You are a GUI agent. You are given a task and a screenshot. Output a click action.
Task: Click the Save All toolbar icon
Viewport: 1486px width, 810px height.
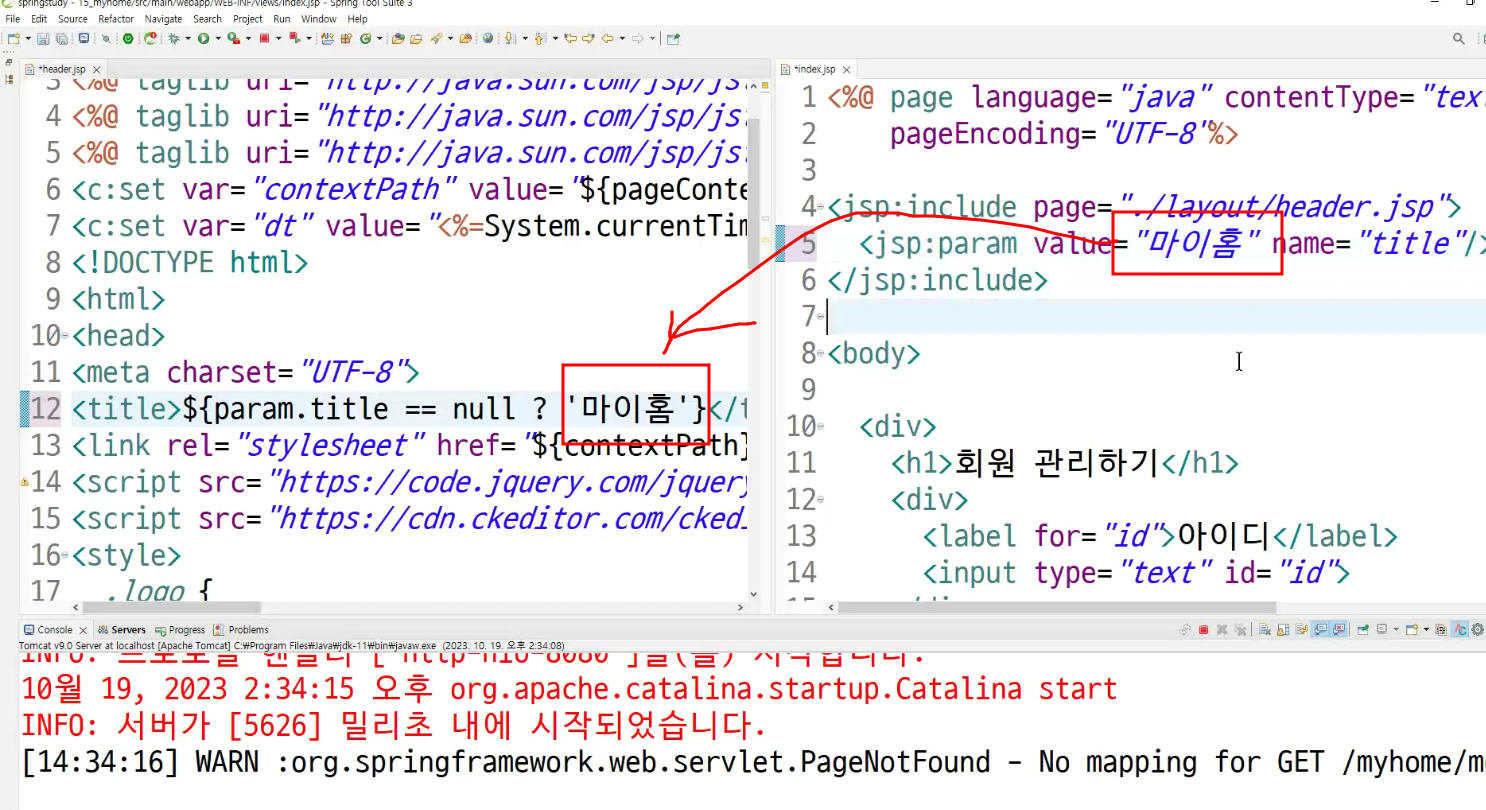coord(61,39)
